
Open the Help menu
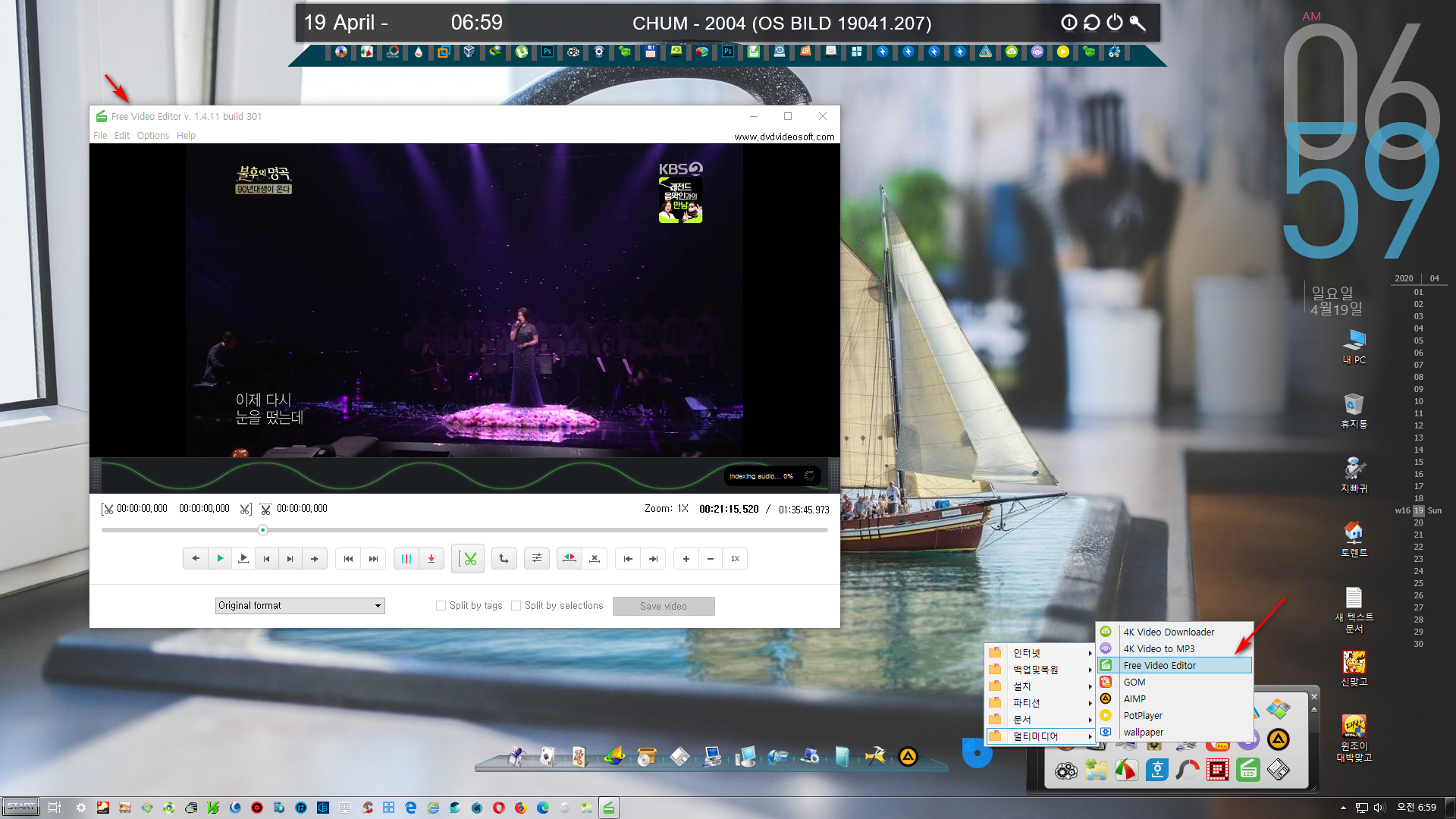(x=186, y=136)
